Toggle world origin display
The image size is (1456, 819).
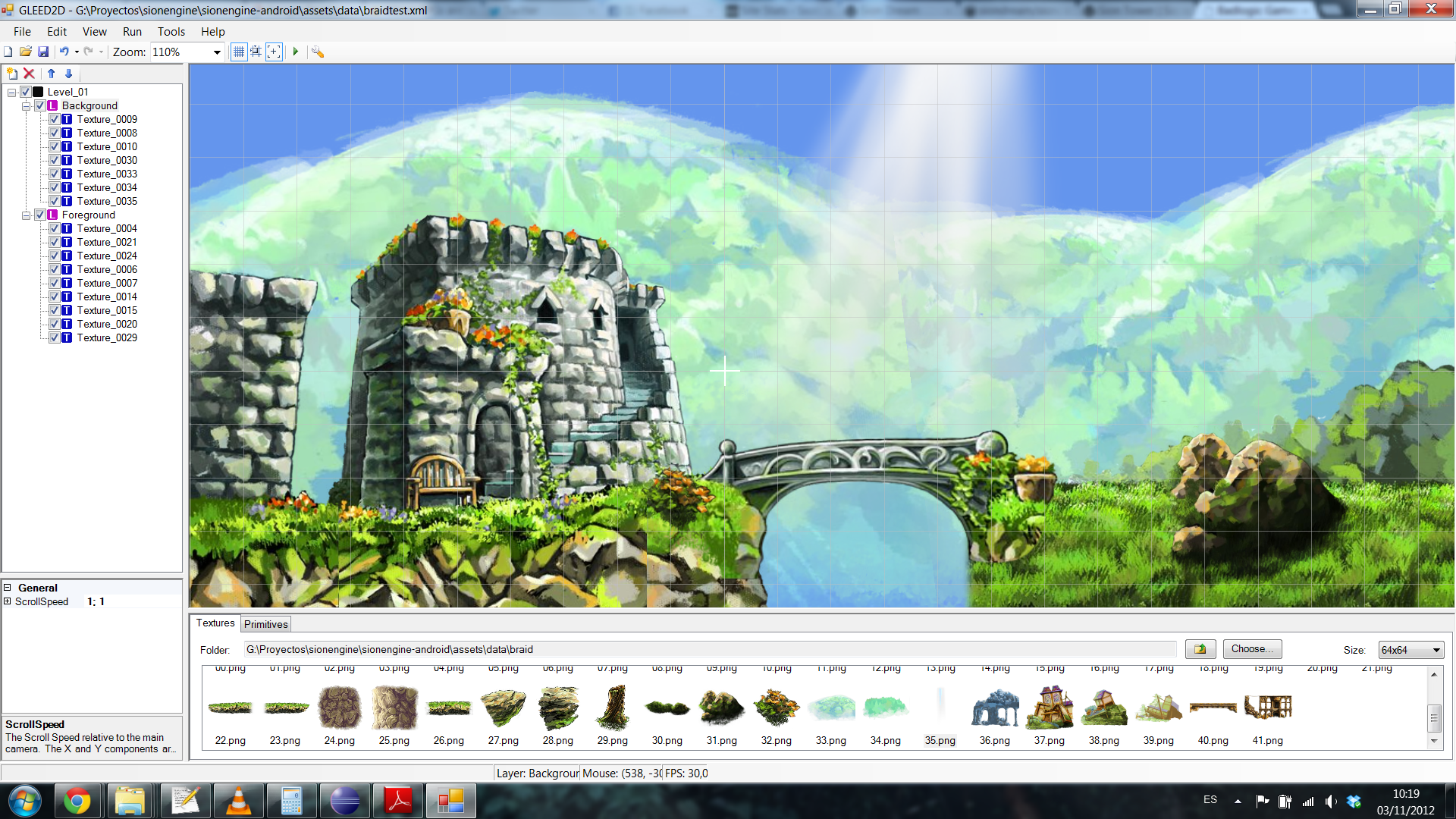(x=275, y=52)
